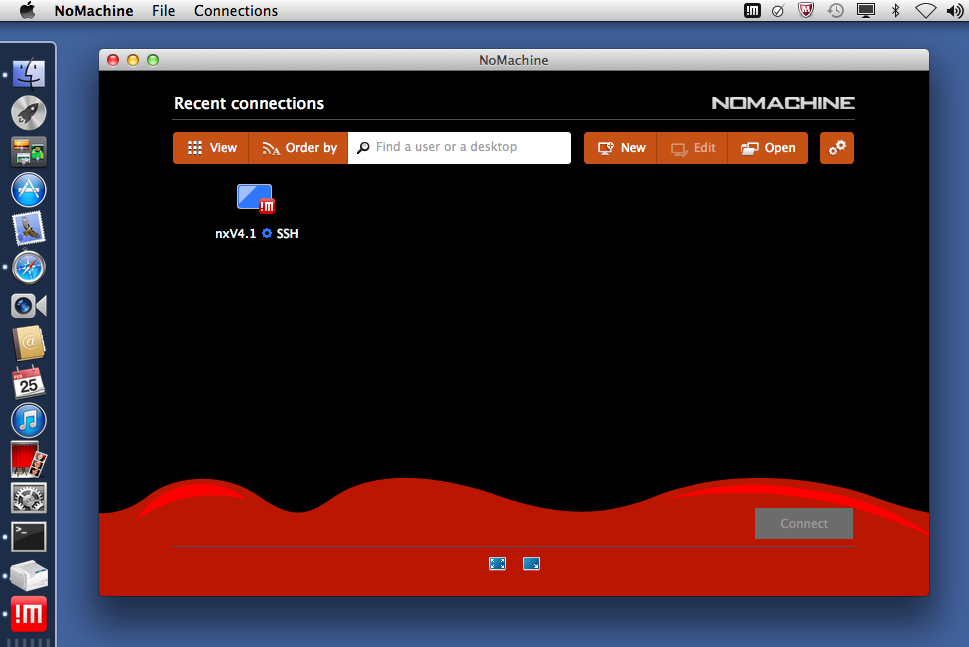The width and height of the screenshot is (969, 647).
Task: Open the Apple menu
Action: (27, 11)
